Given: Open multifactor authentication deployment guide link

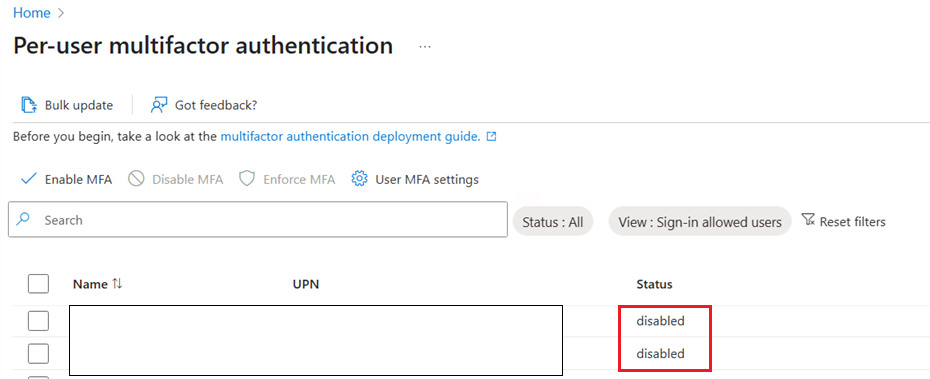Looking at the screenshot, I should click(351, 136).
